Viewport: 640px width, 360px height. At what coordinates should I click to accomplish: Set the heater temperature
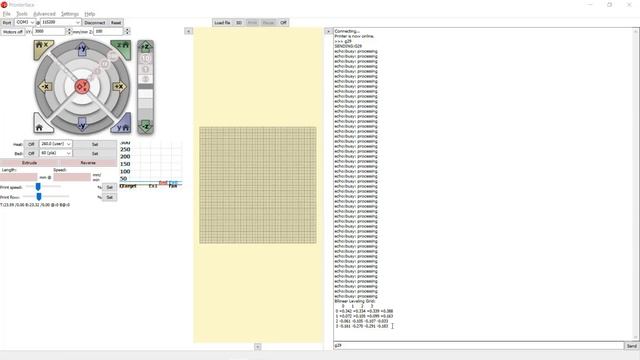95,144
